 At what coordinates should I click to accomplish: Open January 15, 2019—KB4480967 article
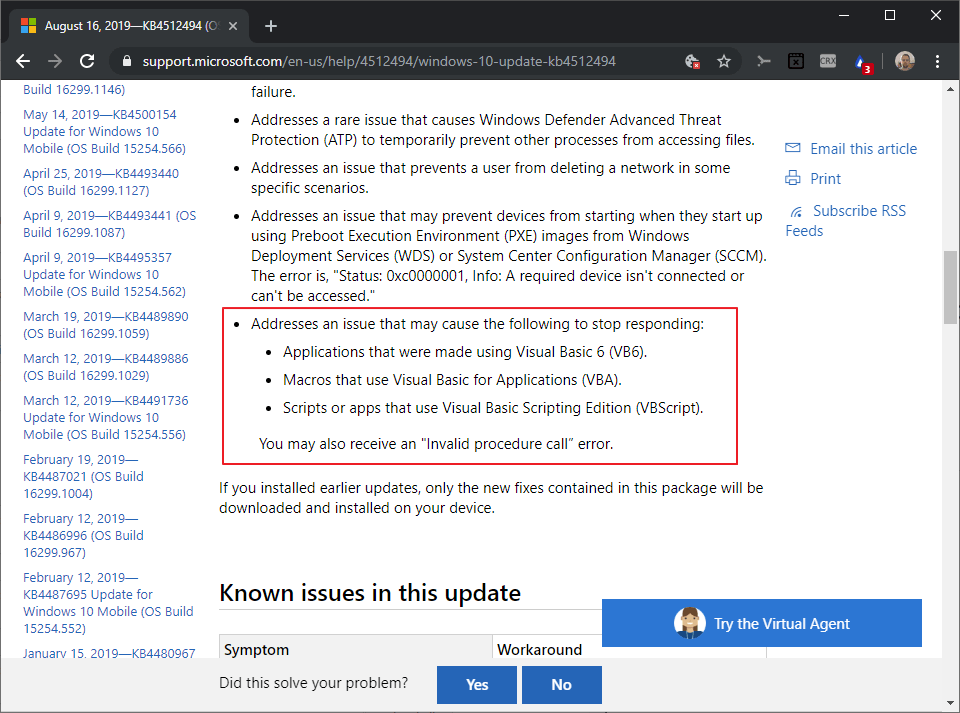coord(109,652)
